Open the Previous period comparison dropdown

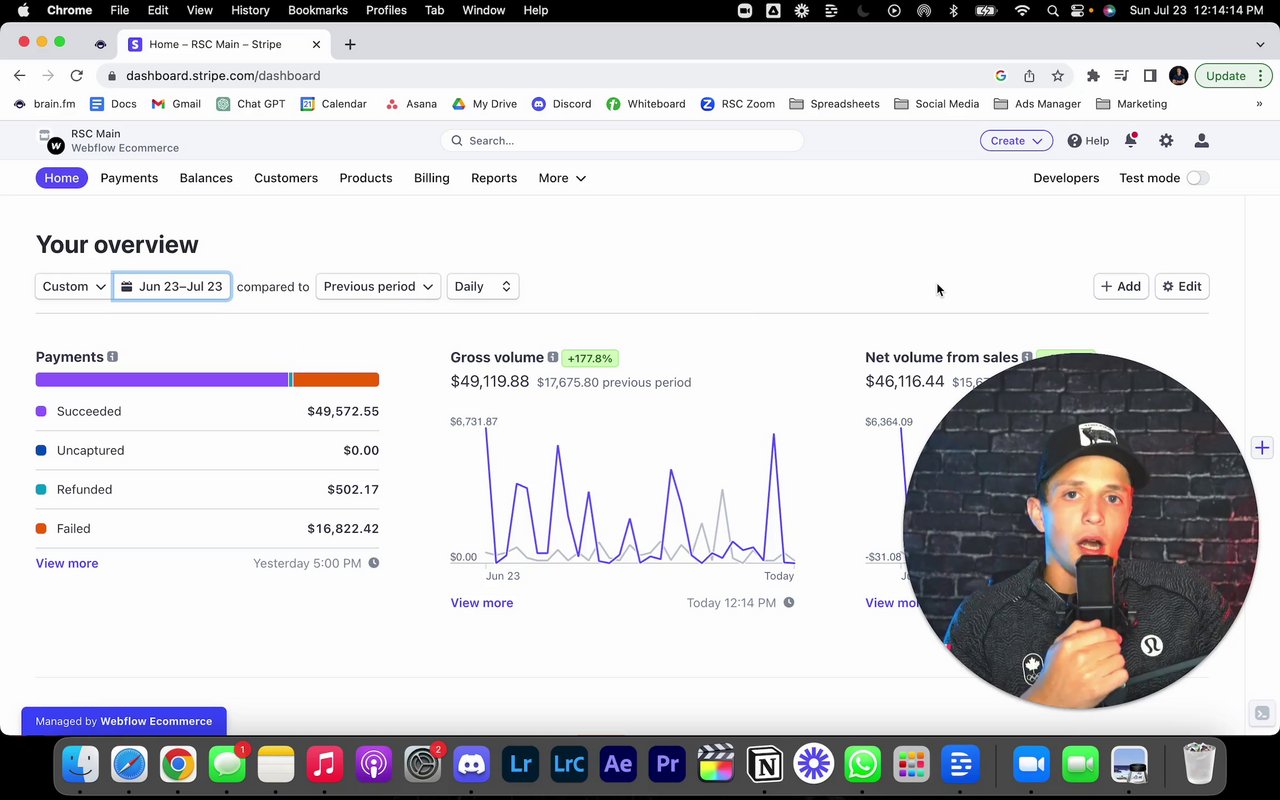379,286
